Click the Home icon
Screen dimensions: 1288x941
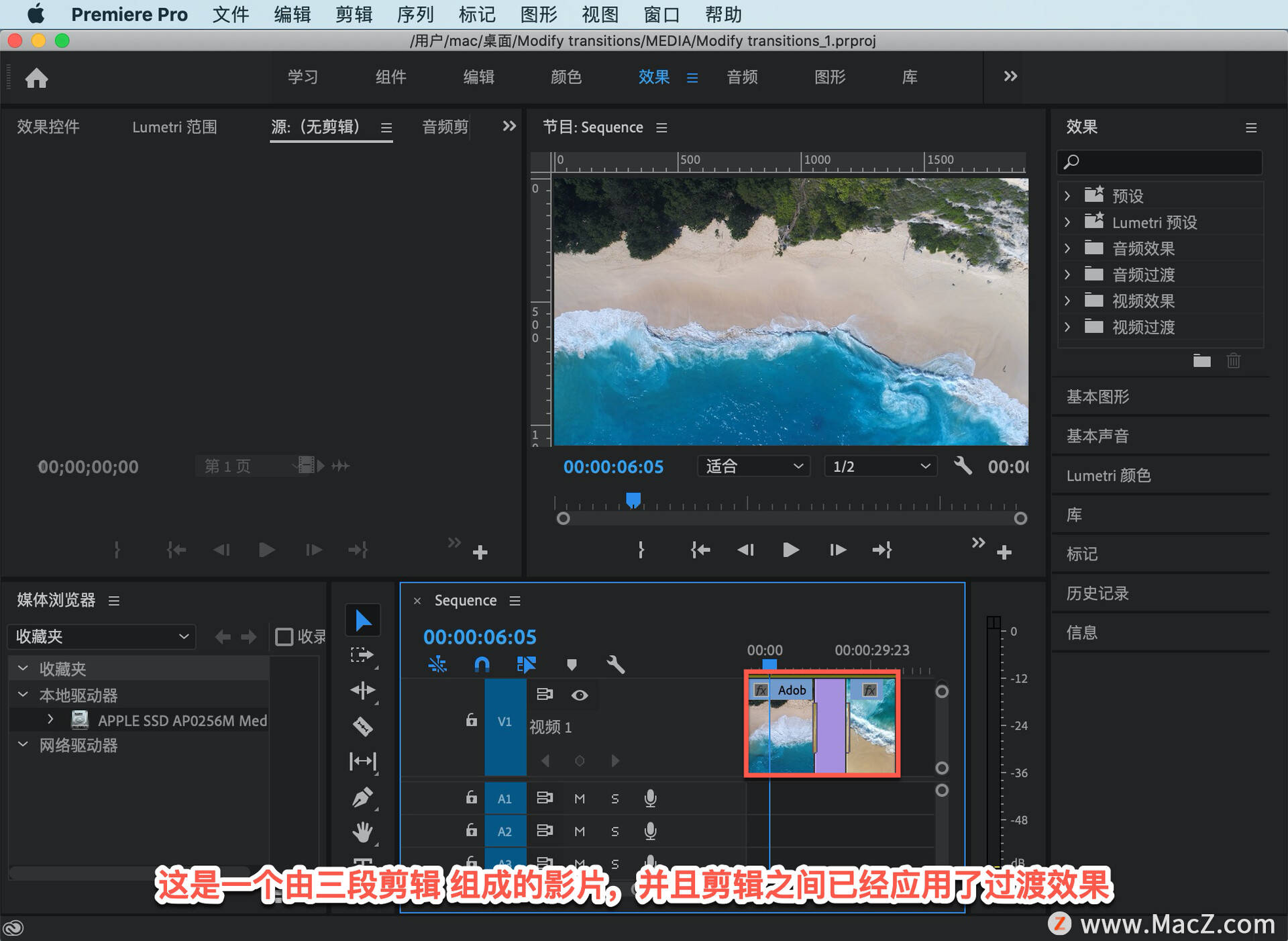[37, 78]
